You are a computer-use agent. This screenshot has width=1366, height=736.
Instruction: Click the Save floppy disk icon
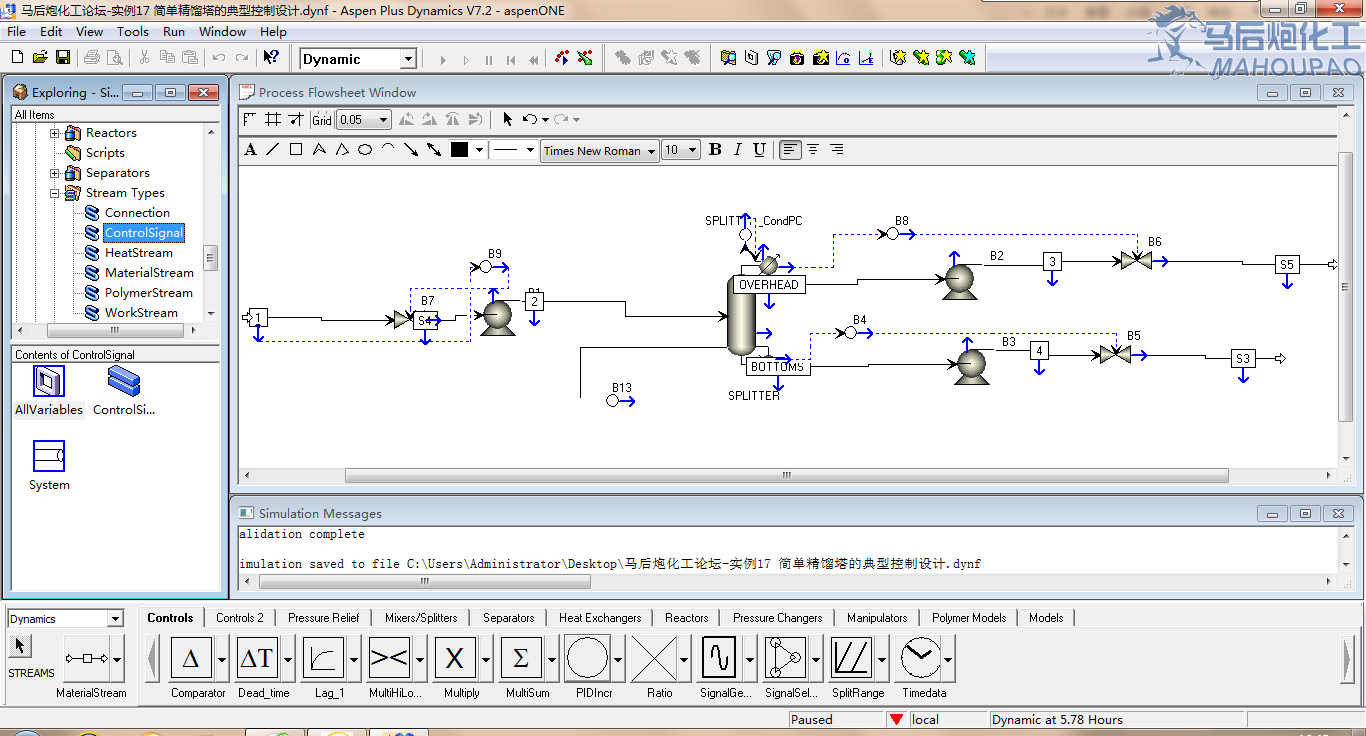62,58
